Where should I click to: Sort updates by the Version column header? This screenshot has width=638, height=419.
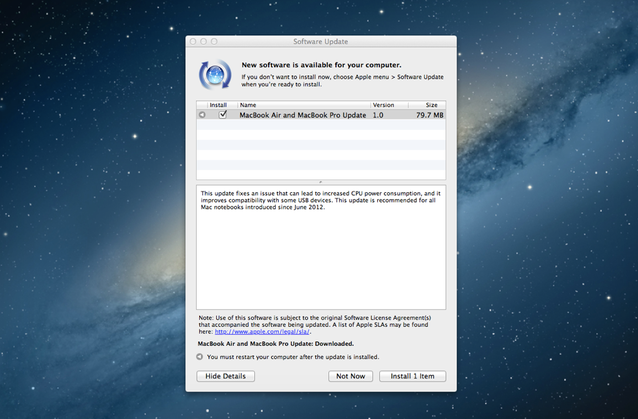click(x=384, y=104)
